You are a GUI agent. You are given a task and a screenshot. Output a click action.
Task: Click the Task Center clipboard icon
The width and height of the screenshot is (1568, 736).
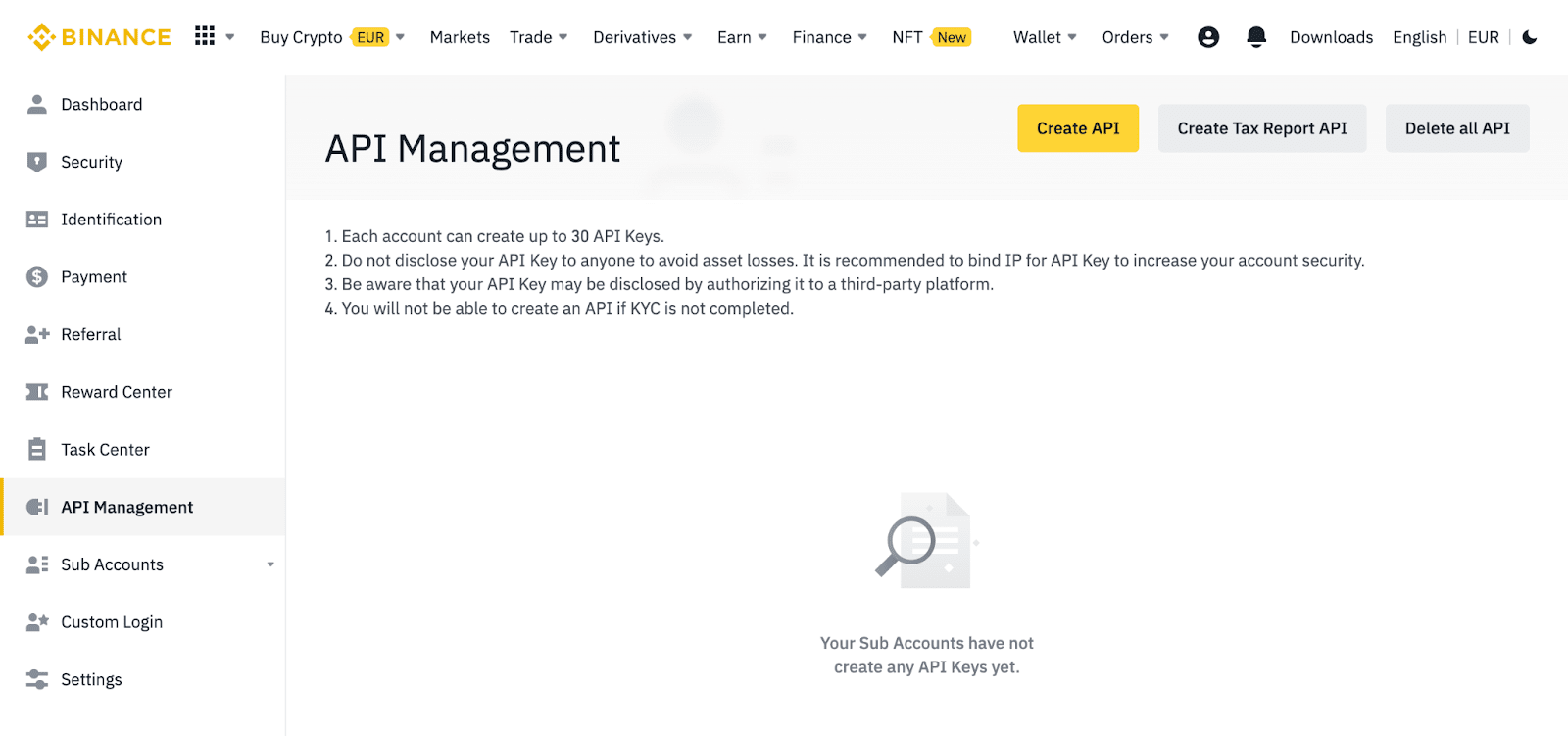[37, 449]
